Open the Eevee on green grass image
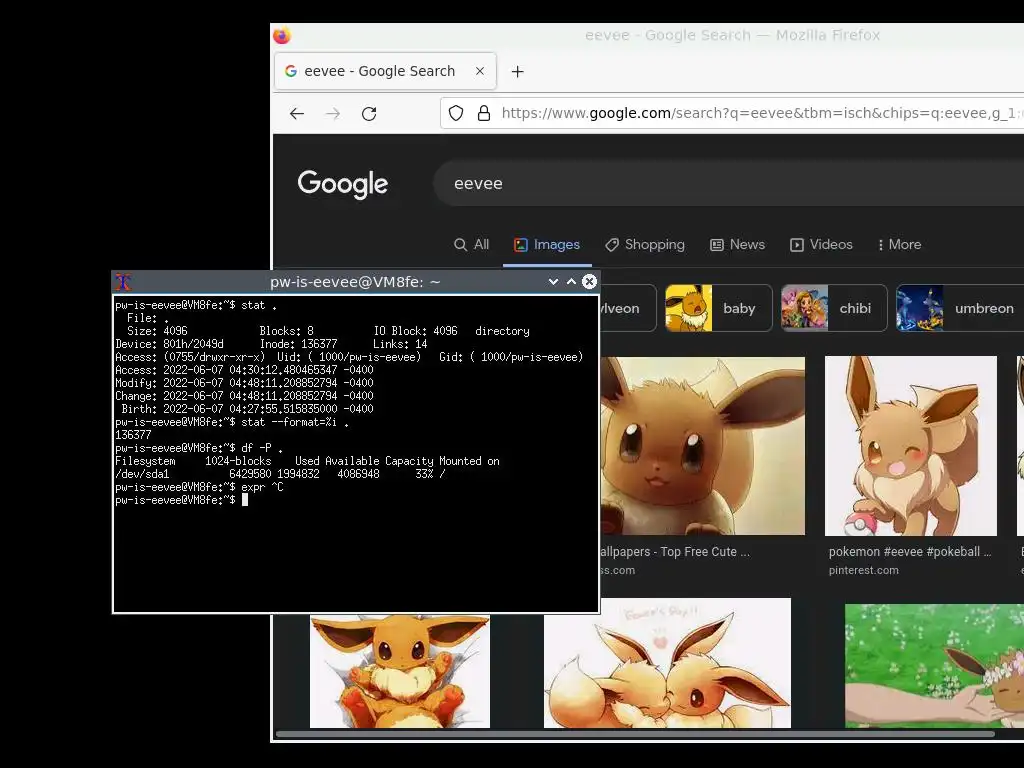1024x768 pixels. click(x=935, y=665)
